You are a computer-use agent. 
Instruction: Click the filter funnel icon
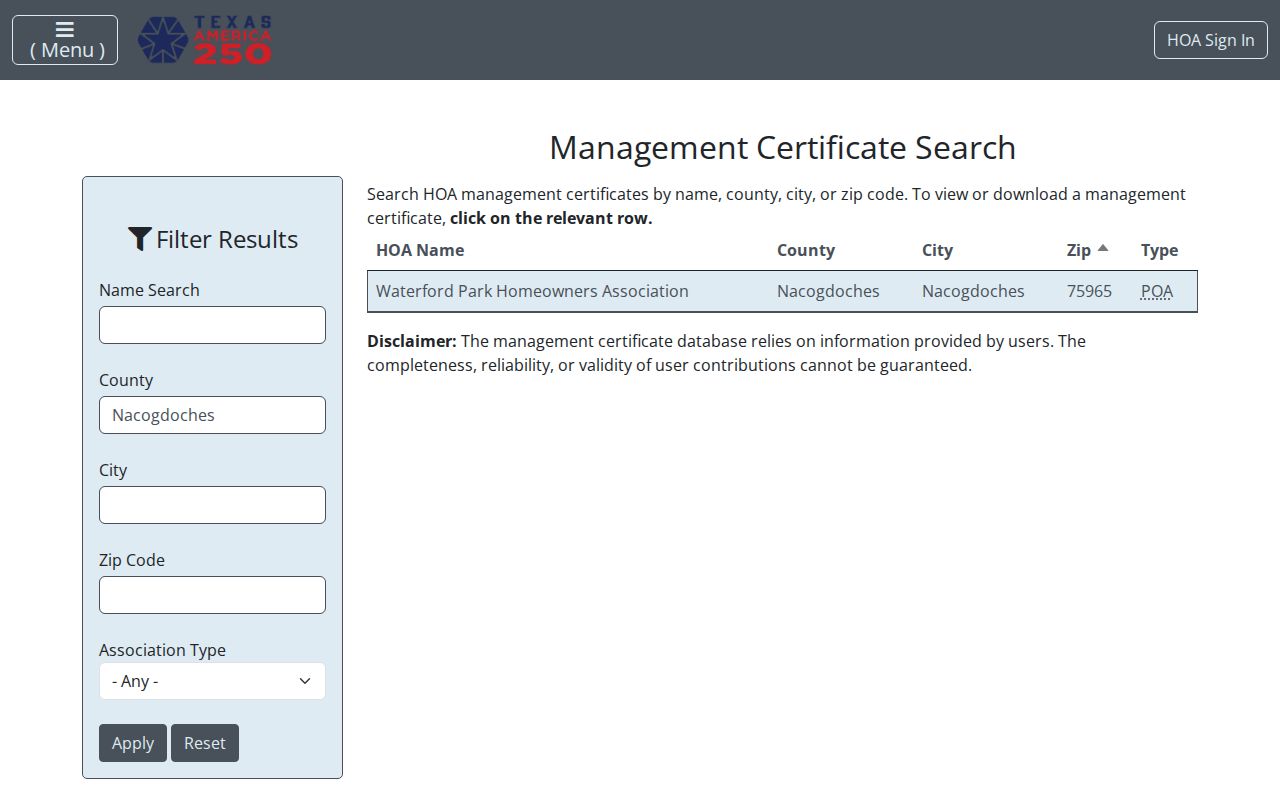click(140, 239)
